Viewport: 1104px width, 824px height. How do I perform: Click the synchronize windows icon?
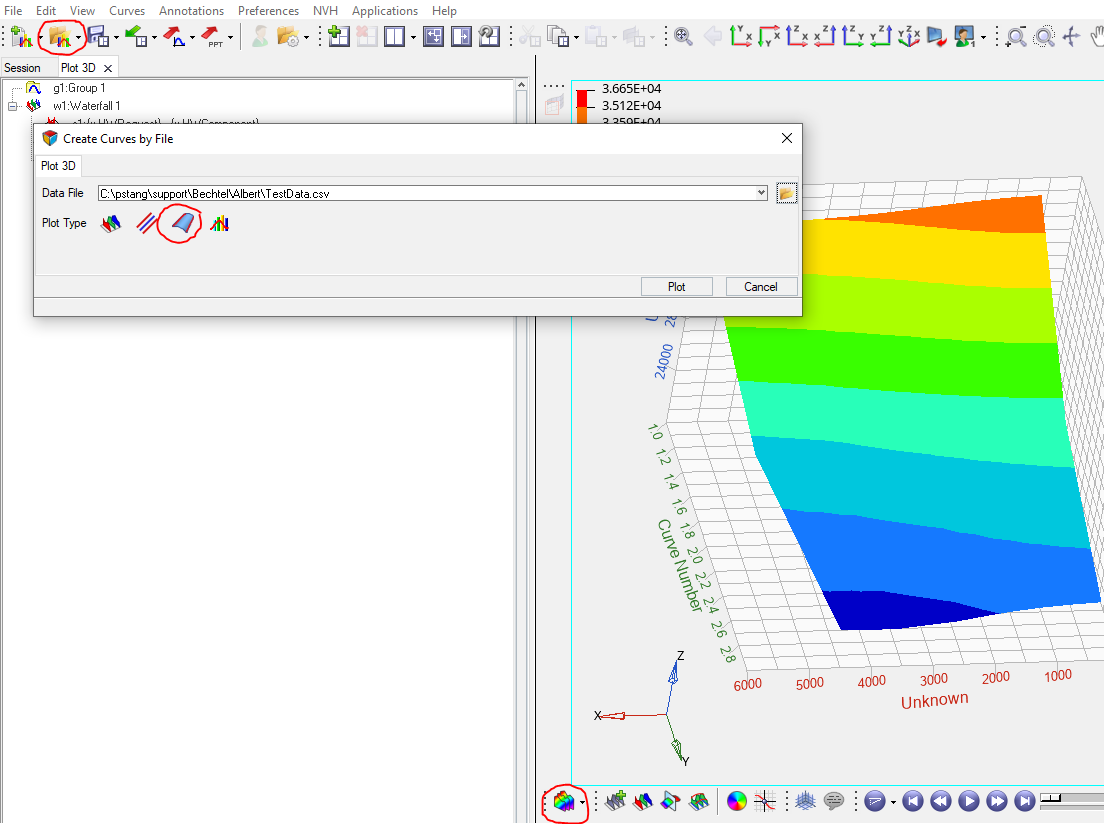coord(489,36)
